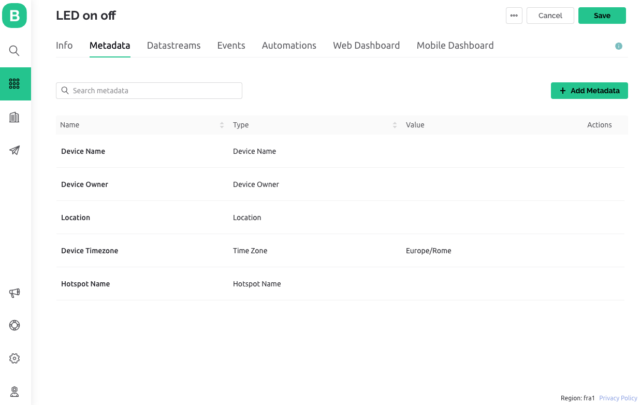
Task: Open the Templates grid icon in sidebar
Action: pos(14,84)
